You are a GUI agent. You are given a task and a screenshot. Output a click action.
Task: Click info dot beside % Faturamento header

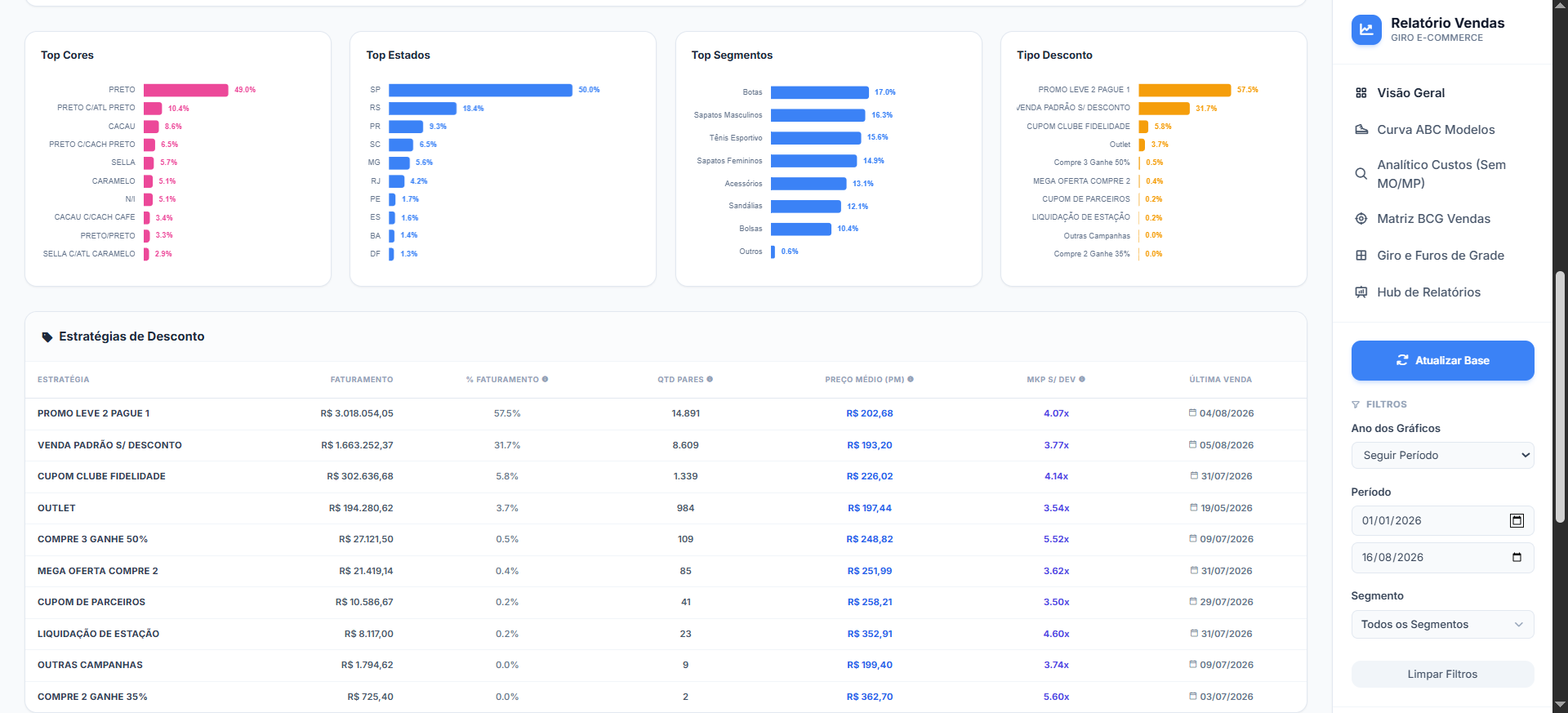click(x=546, y=379)
